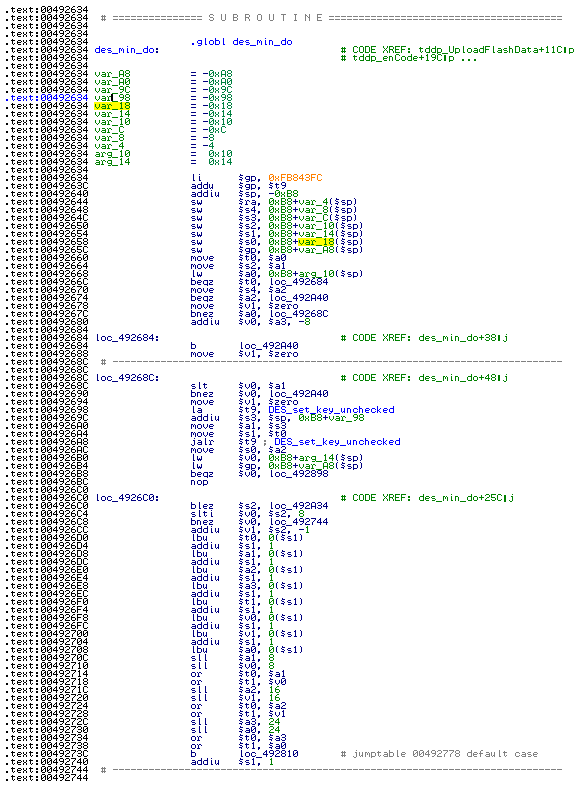The width and height of the screenshot is (580, 787).
Task: Click the des_min_do function label
Action: coord(126,50)
